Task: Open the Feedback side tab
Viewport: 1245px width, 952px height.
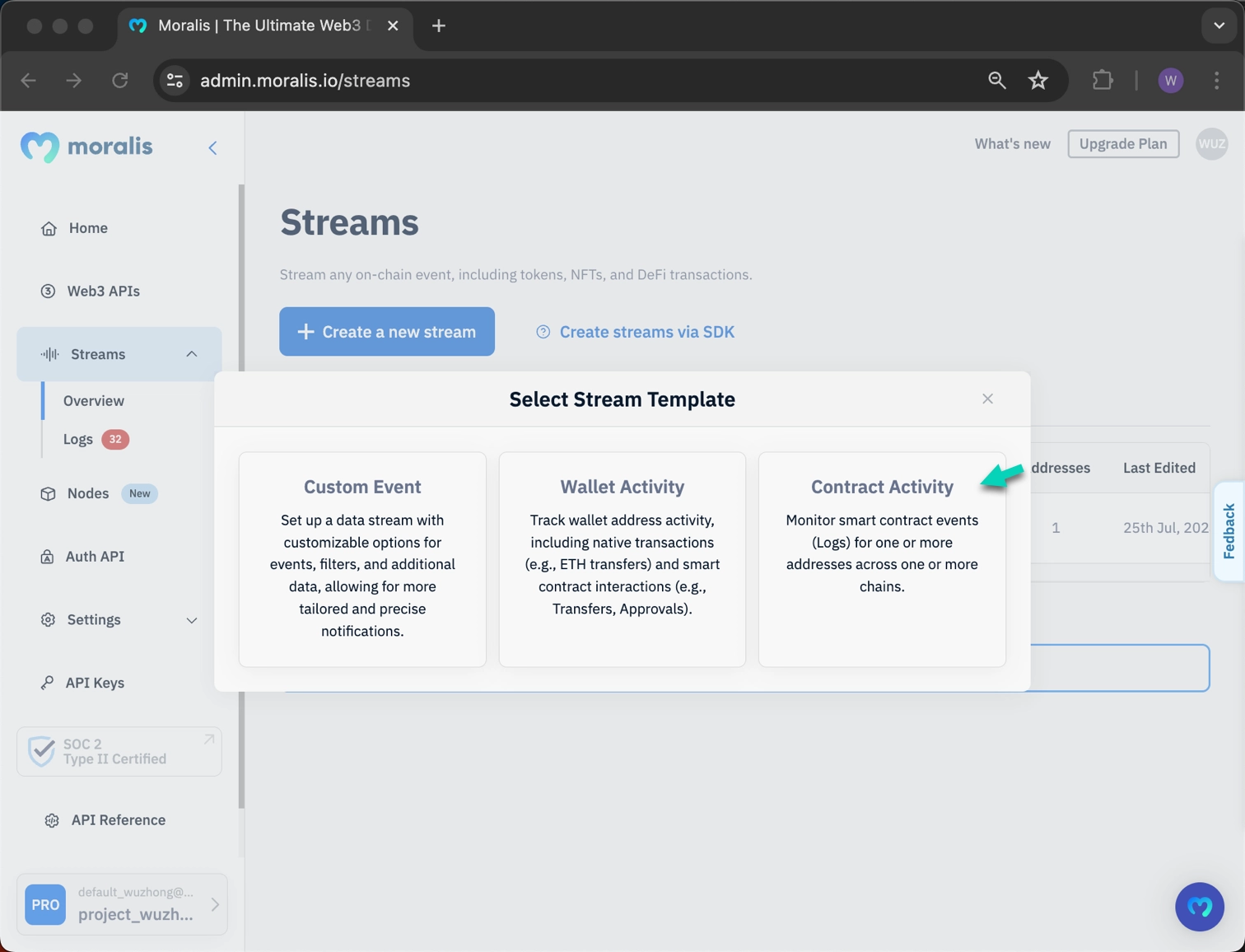Action: 1229,531
